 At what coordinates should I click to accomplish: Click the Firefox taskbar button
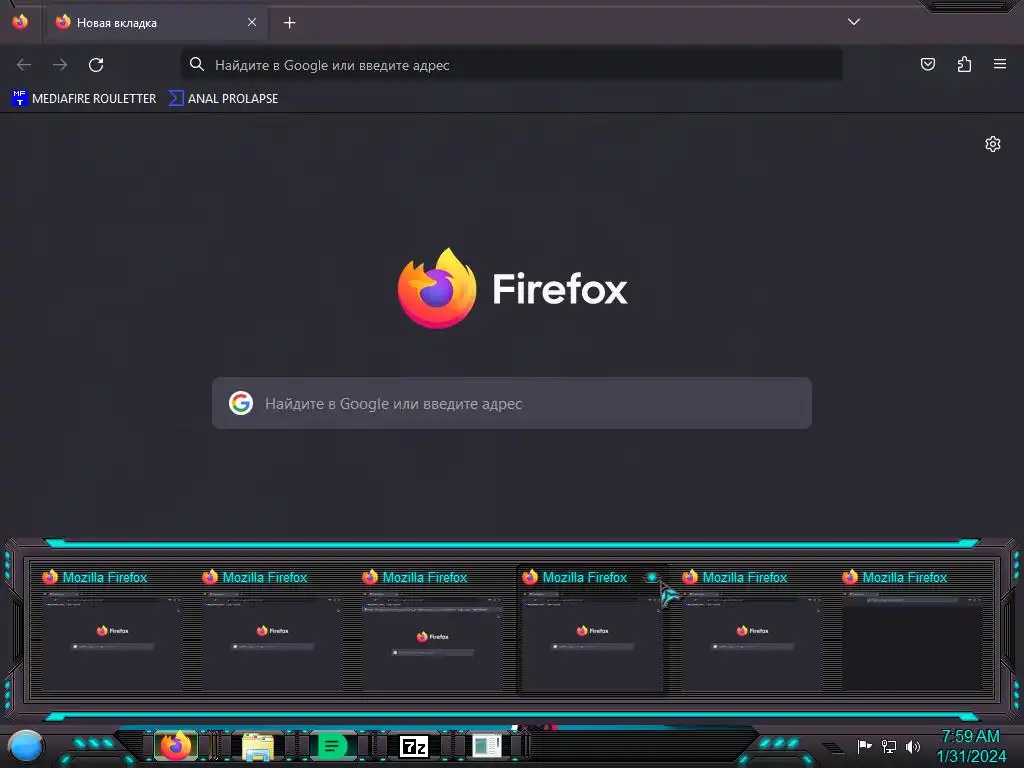pos(176,746)
